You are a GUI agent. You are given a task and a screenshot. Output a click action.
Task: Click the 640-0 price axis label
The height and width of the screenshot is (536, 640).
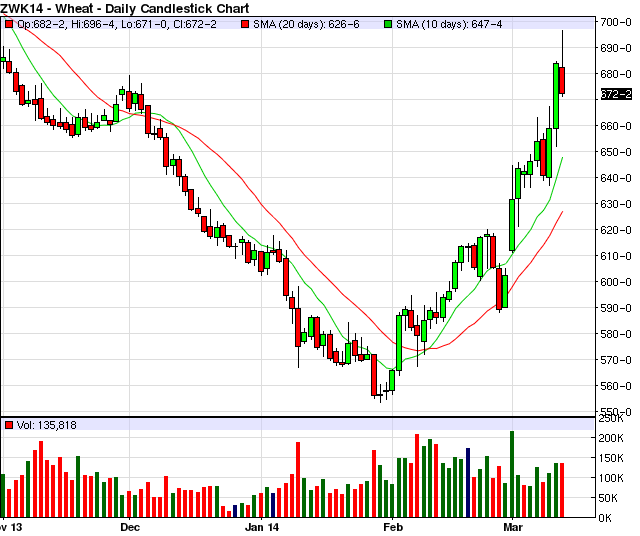point(616,178)
